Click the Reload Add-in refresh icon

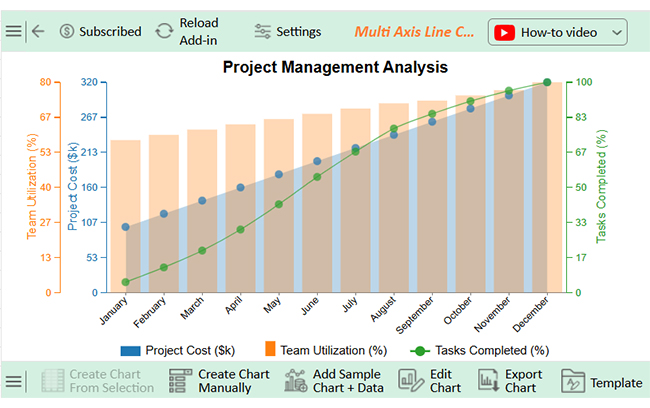coord(164,31)
